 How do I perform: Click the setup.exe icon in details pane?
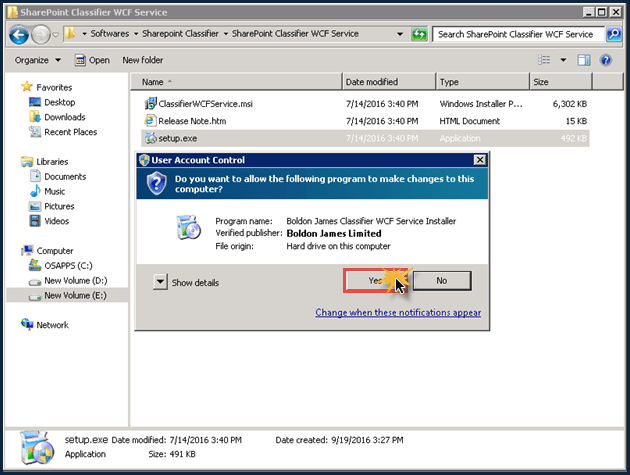click(36, 447)
